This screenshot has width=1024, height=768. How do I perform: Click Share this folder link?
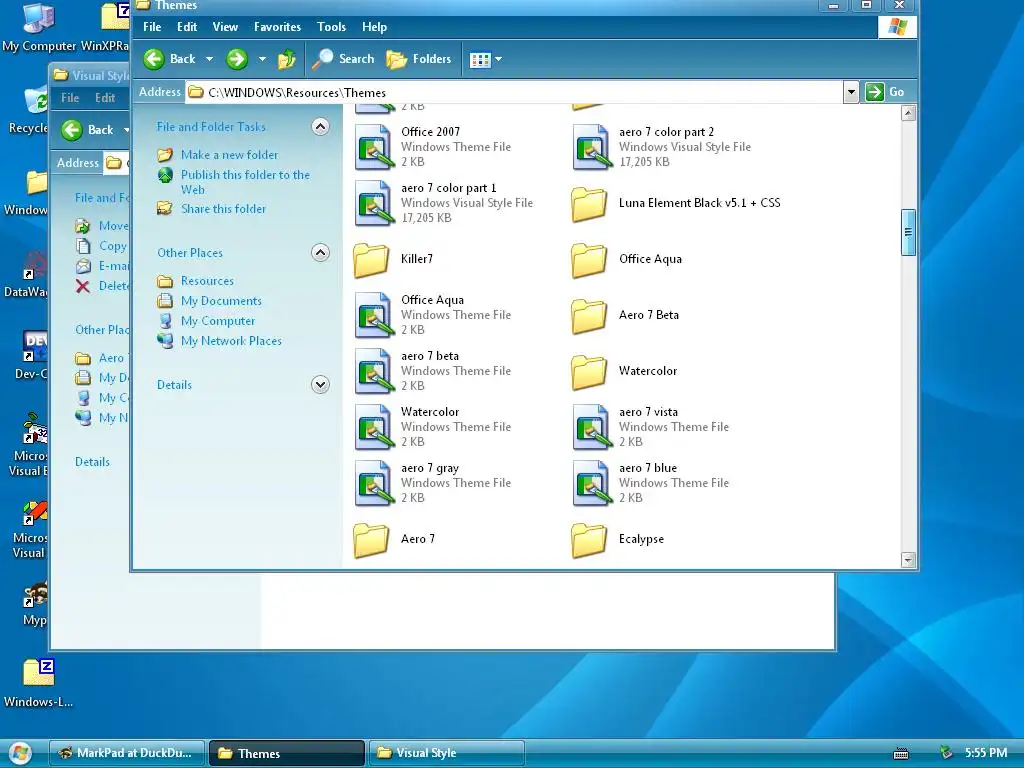[x=223, y=209]
